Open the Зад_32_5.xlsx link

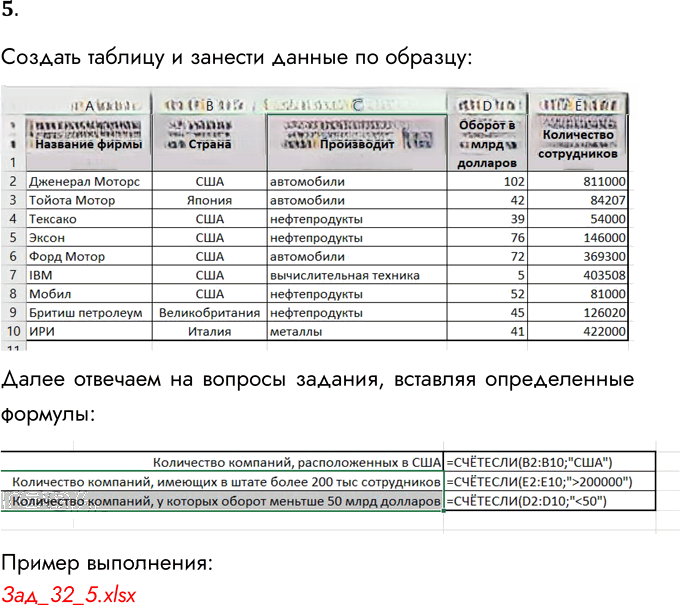point(69,594)
